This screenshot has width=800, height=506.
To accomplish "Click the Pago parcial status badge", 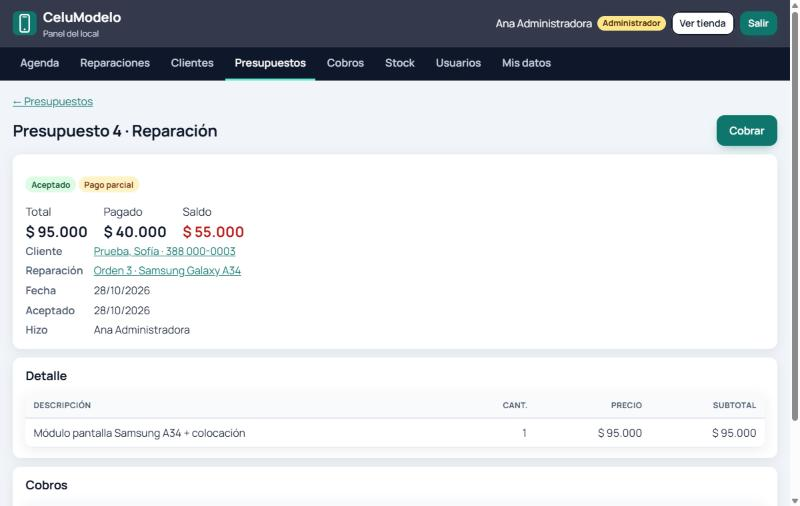I will 109,185.
